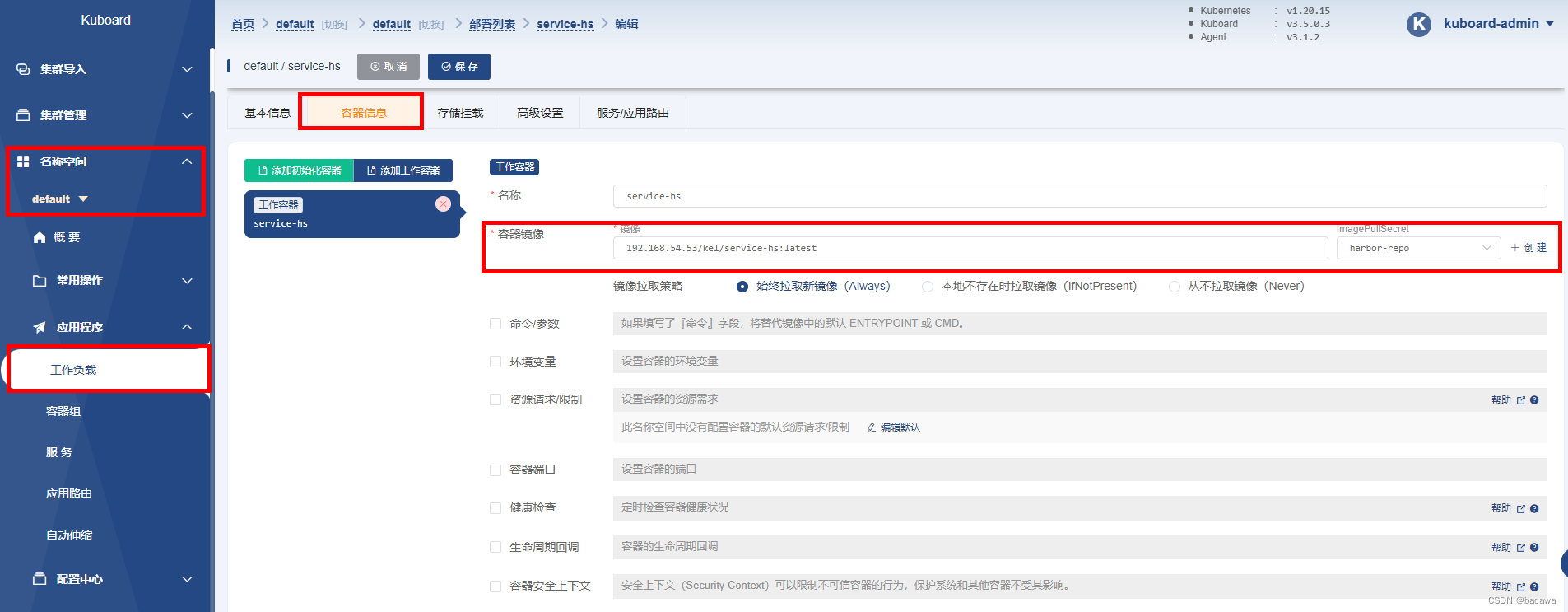The width and height of the screenshot is (1568, 612).
Task: Open 应用路由 in the sidebar
Action: click(69, 493)
